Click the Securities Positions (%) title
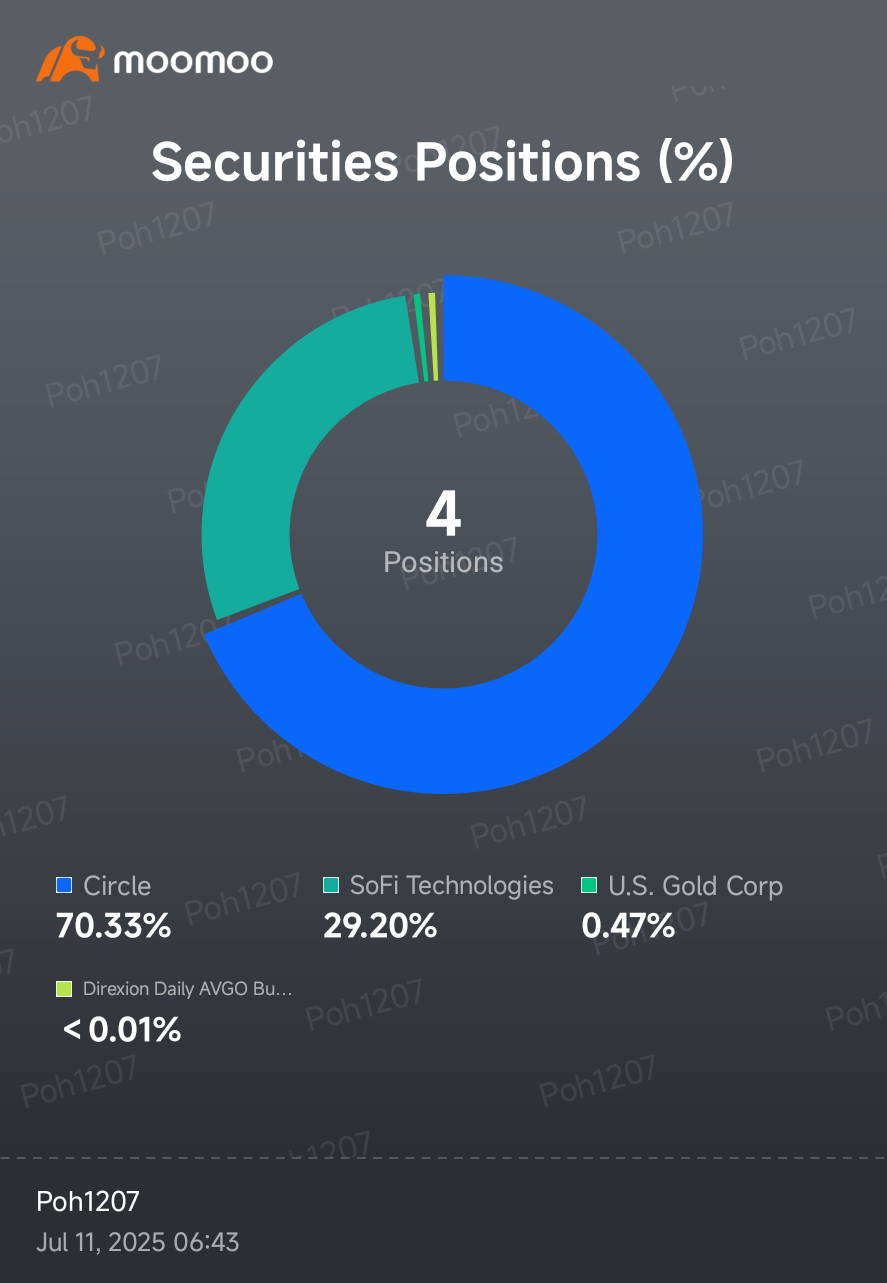Viewport: 887px width, 1283px height. [443, 161]
